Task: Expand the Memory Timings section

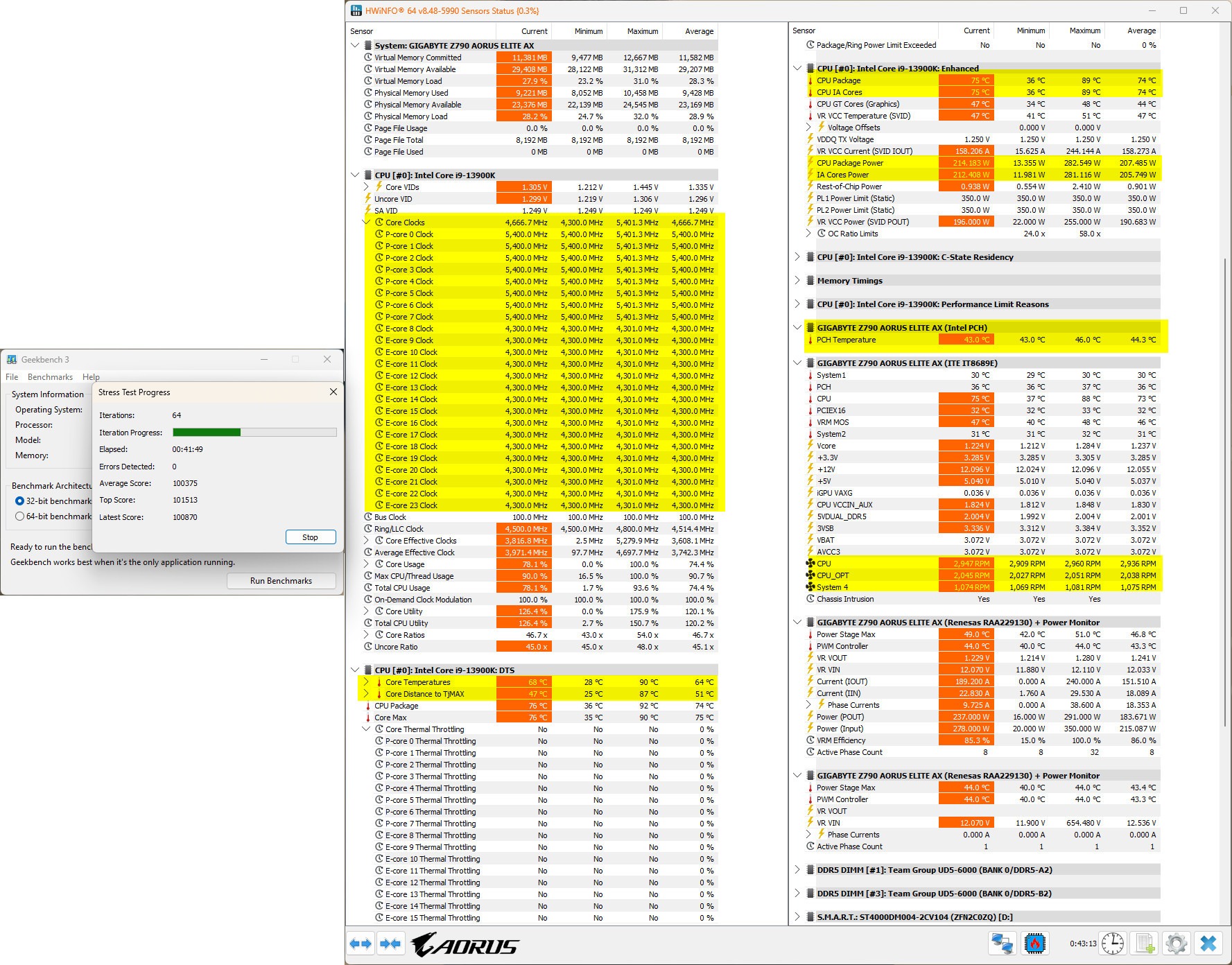Action: [x=797, y=281]
